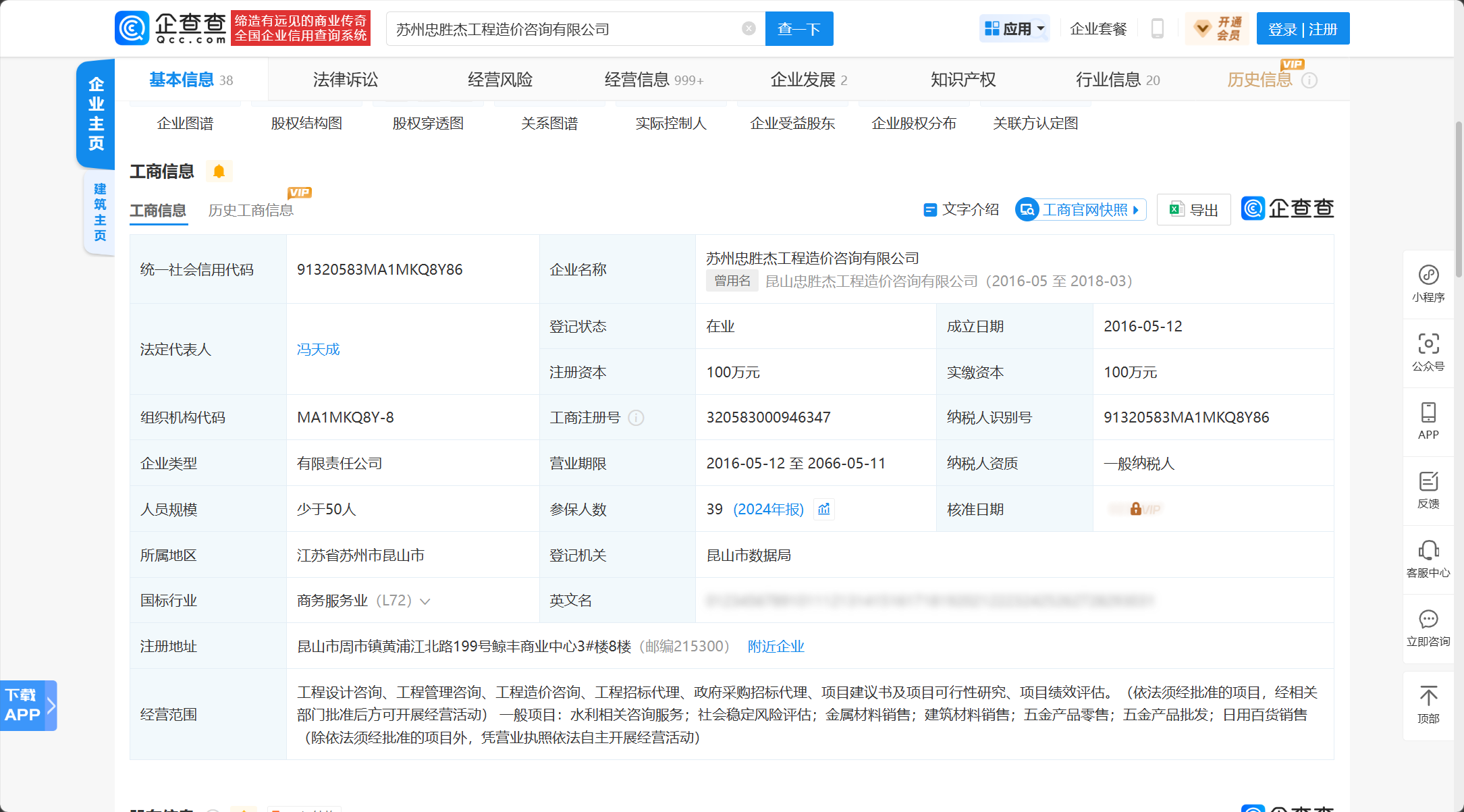Switch to the 法律诉讼 tab

click(345, 80)
